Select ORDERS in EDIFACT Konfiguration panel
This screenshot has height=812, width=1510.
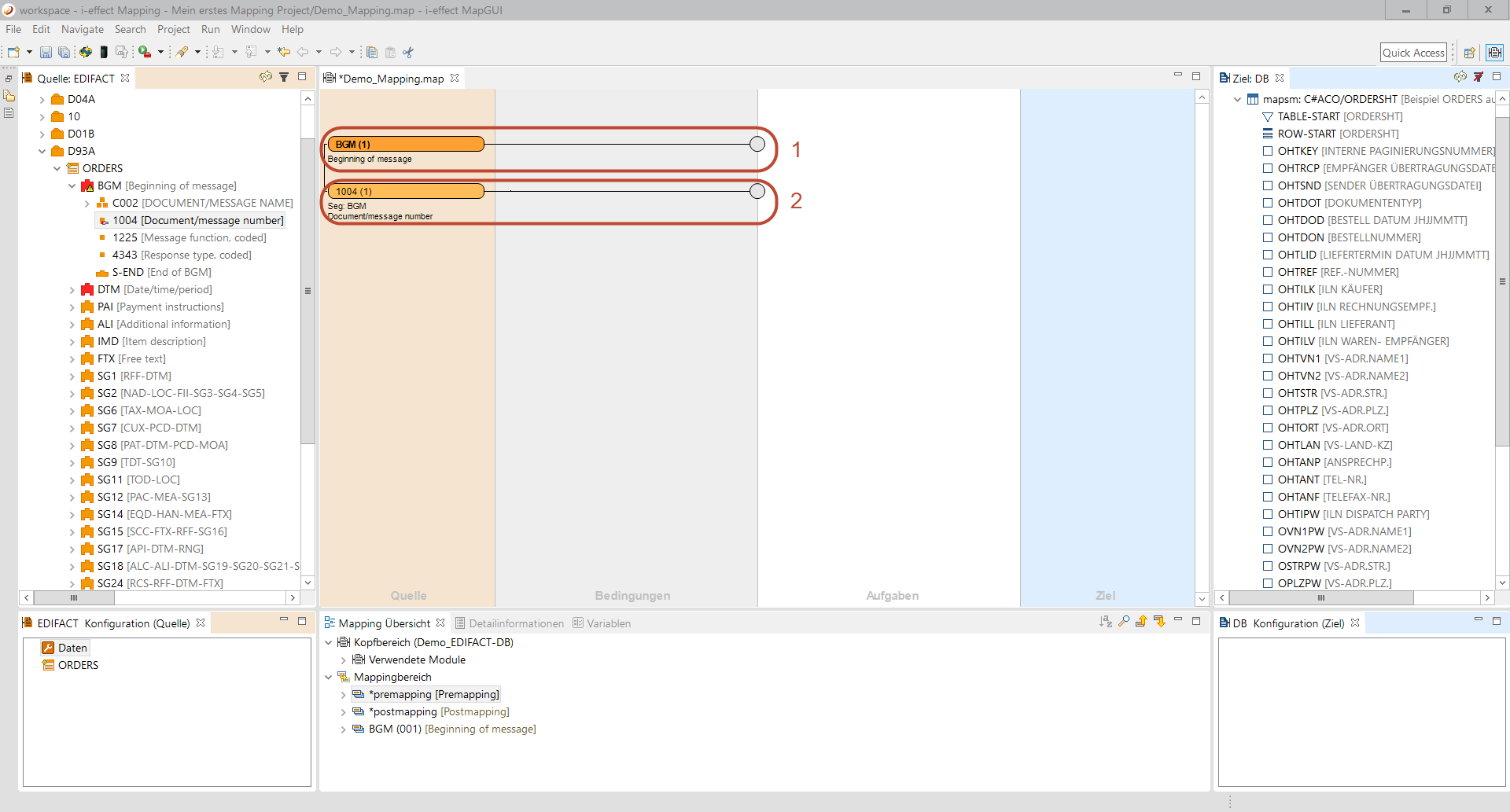[78, 665]
